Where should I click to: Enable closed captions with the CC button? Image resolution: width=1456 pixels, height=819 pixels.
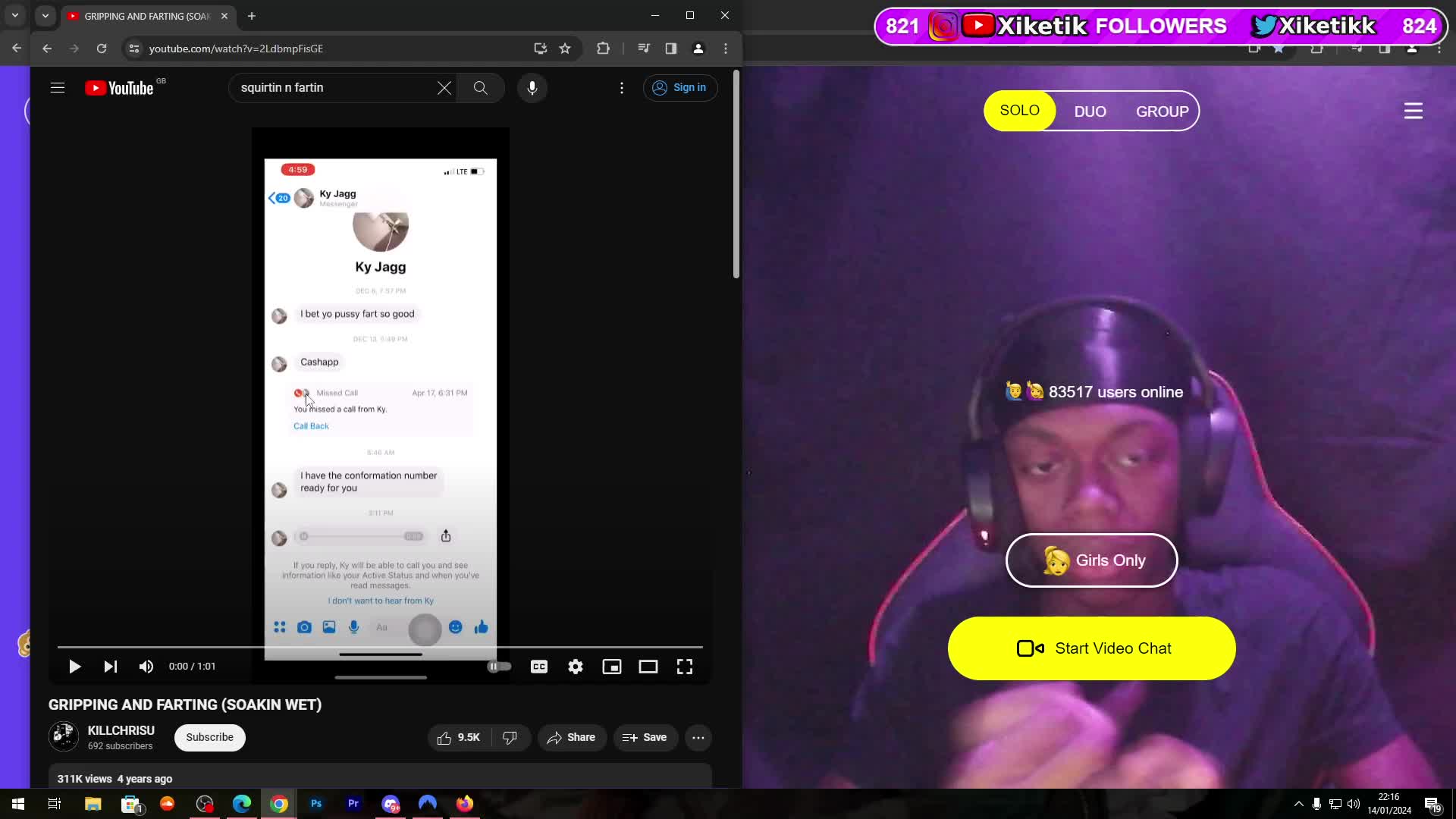(539, 667)
